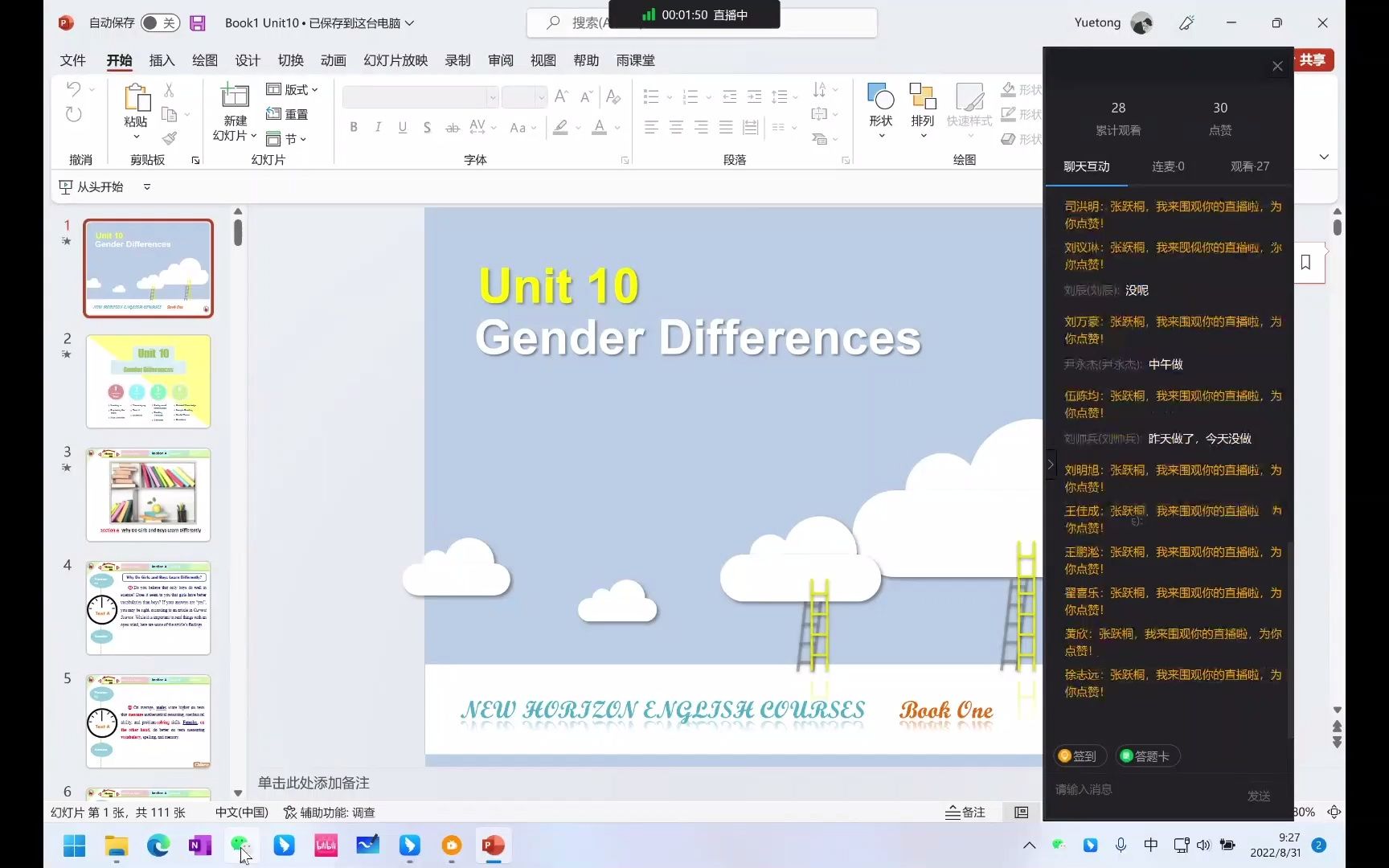This screenshot has width=1389, height=868.
Task: Switch to the 观看·27 viewers tab
Action: 1250,166
